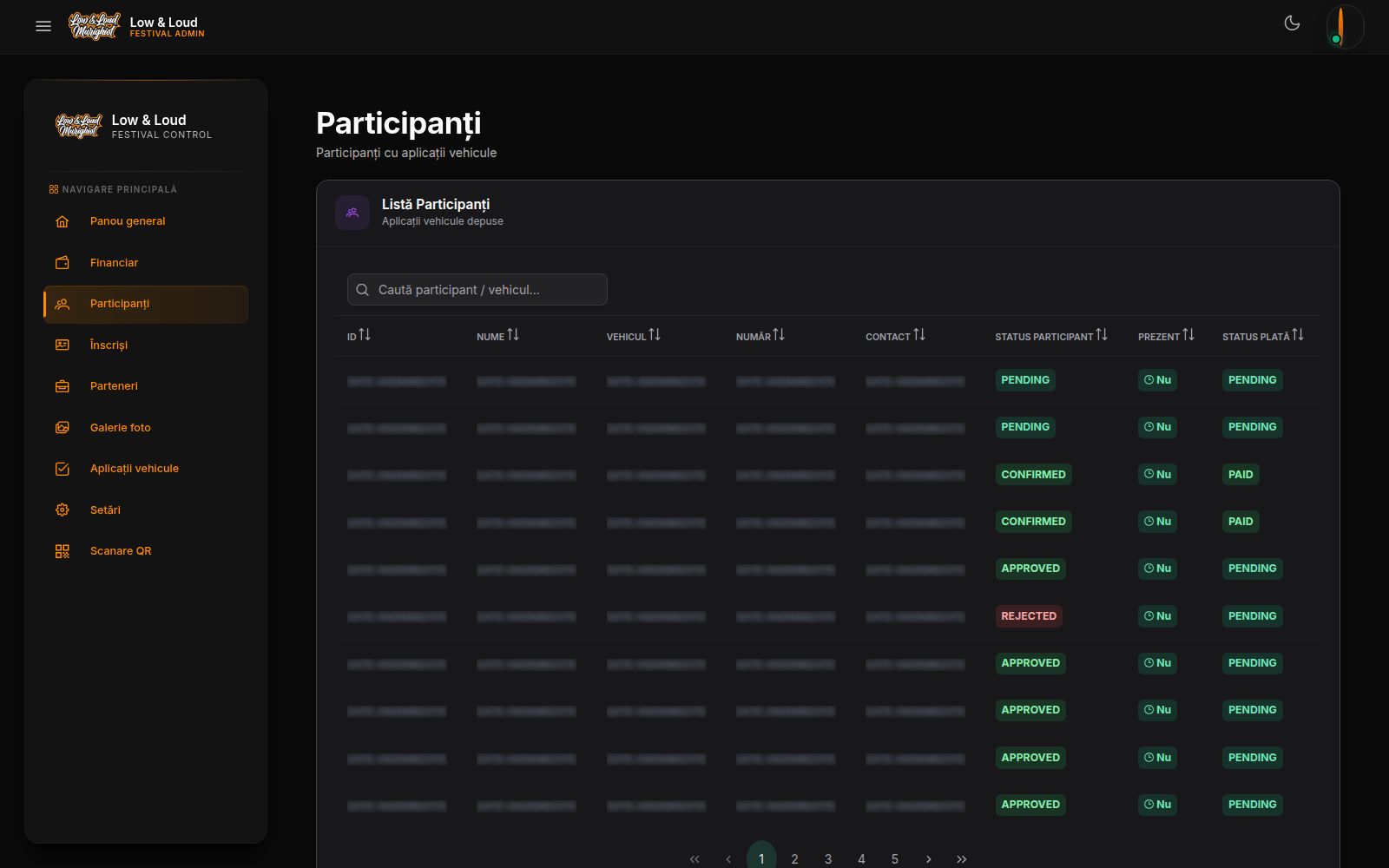The image size is (1389, 868).
Task: Click the Financiar wallet icon
Action: (x=63, y=263)
